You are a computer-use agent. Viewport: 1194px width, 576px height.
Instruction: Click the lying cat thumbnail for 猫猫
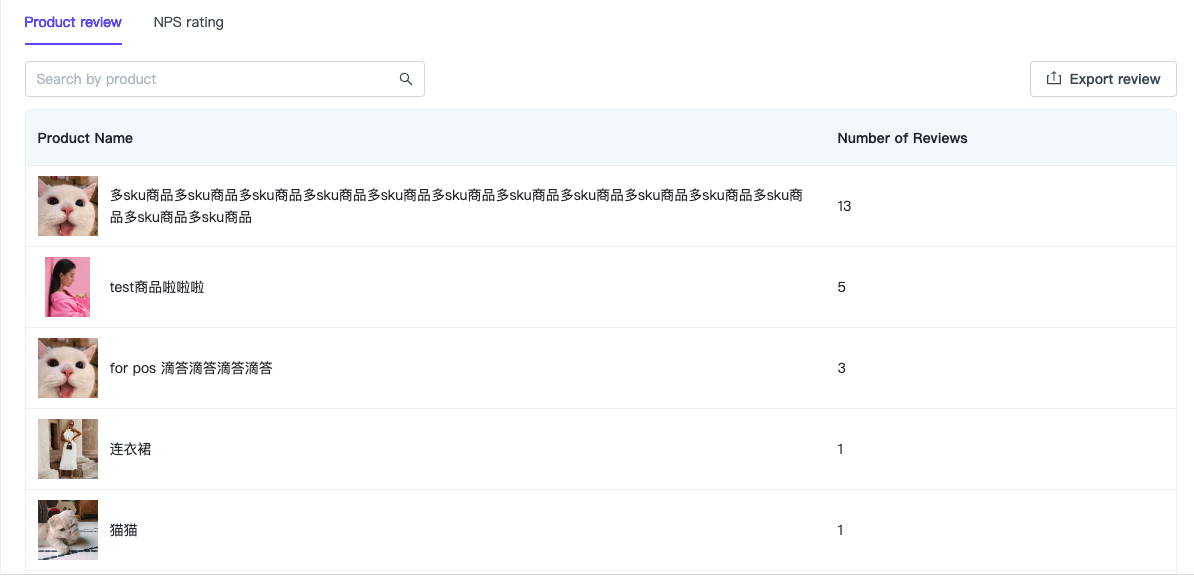(68, 530)
